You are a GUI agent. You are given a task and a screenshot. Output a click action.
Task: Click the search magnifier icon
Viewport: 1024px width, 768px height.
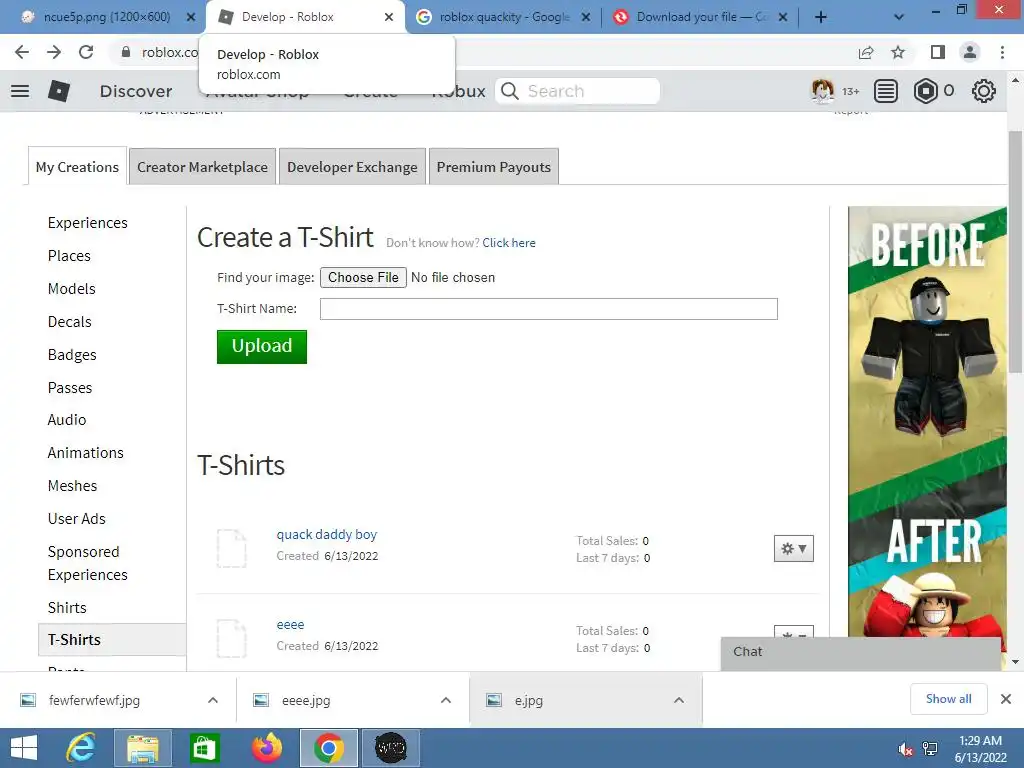coord(510,91)
